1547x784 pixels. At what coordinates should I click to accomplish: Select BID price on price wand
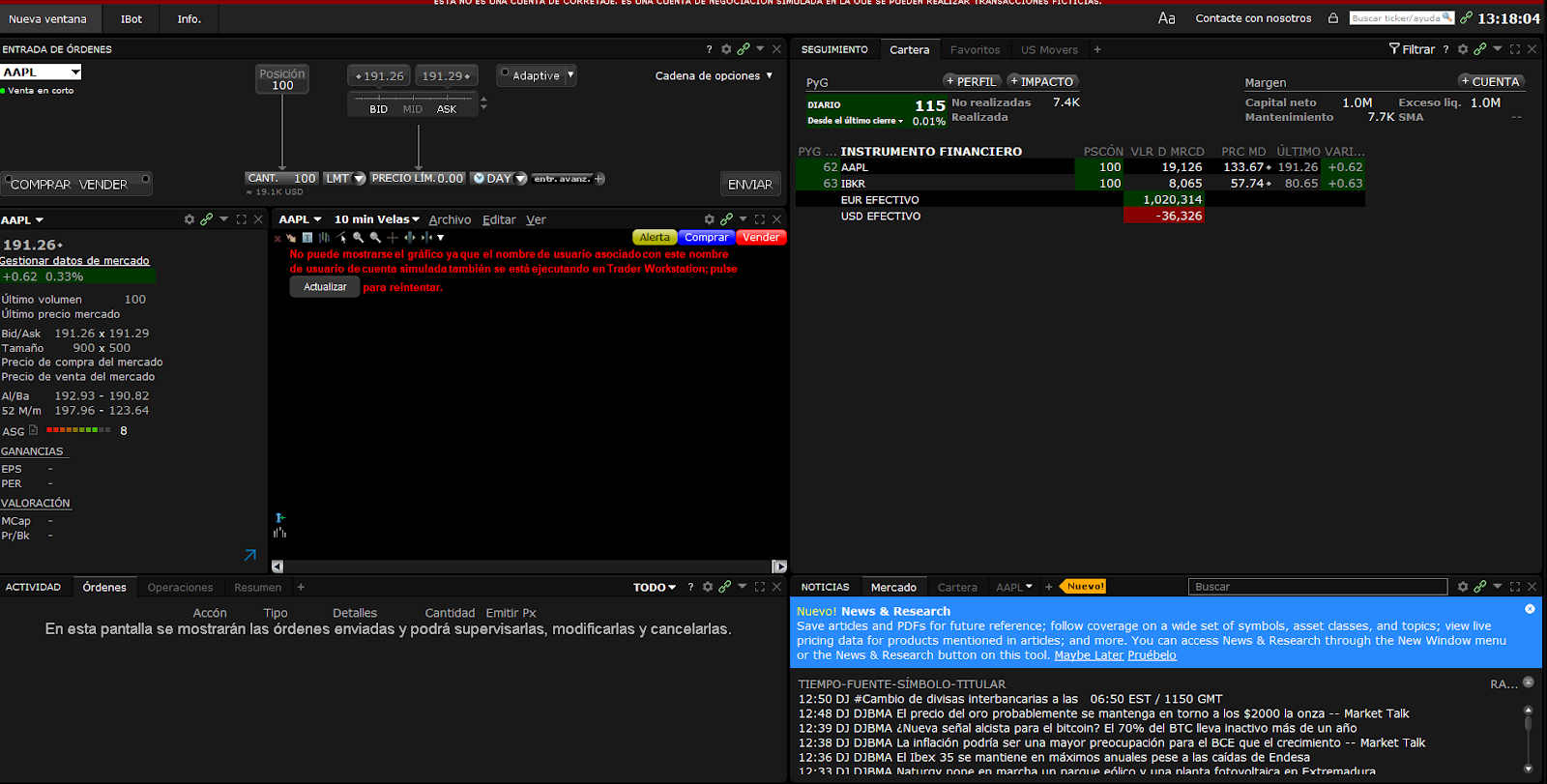click(x=378, y=109)
